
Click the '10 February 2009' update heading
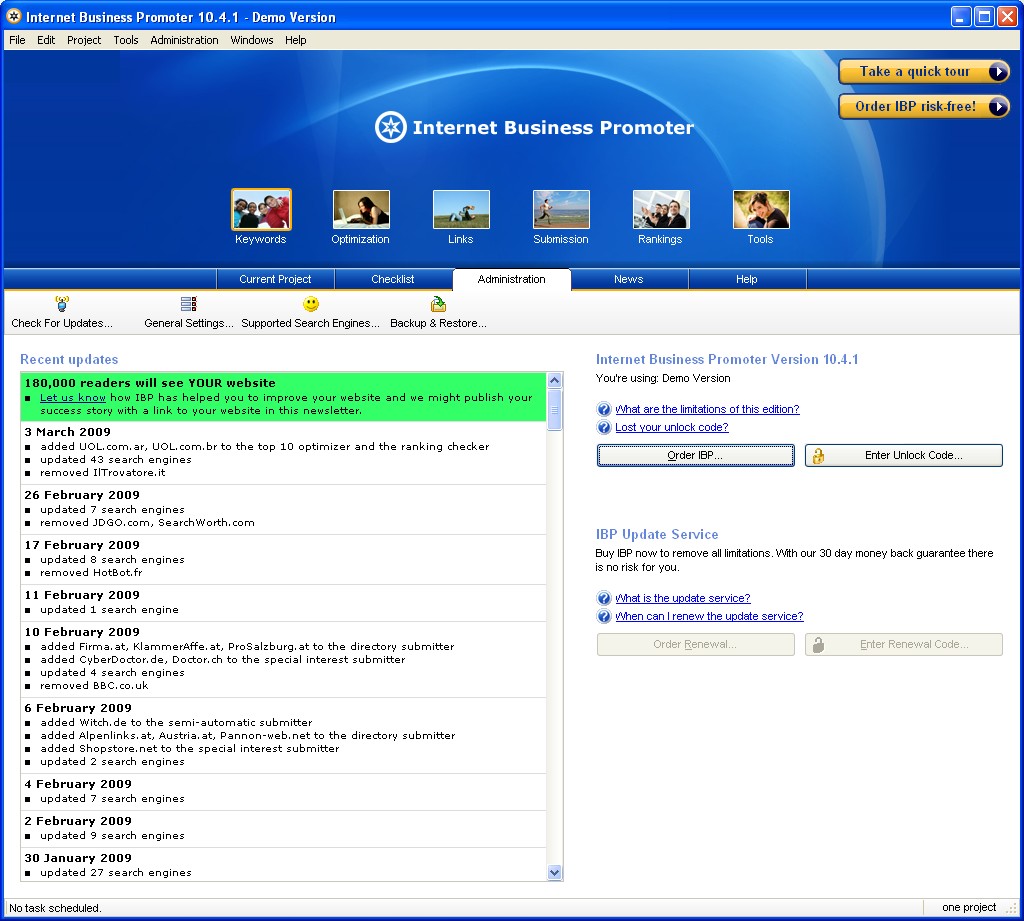[82, 632]
